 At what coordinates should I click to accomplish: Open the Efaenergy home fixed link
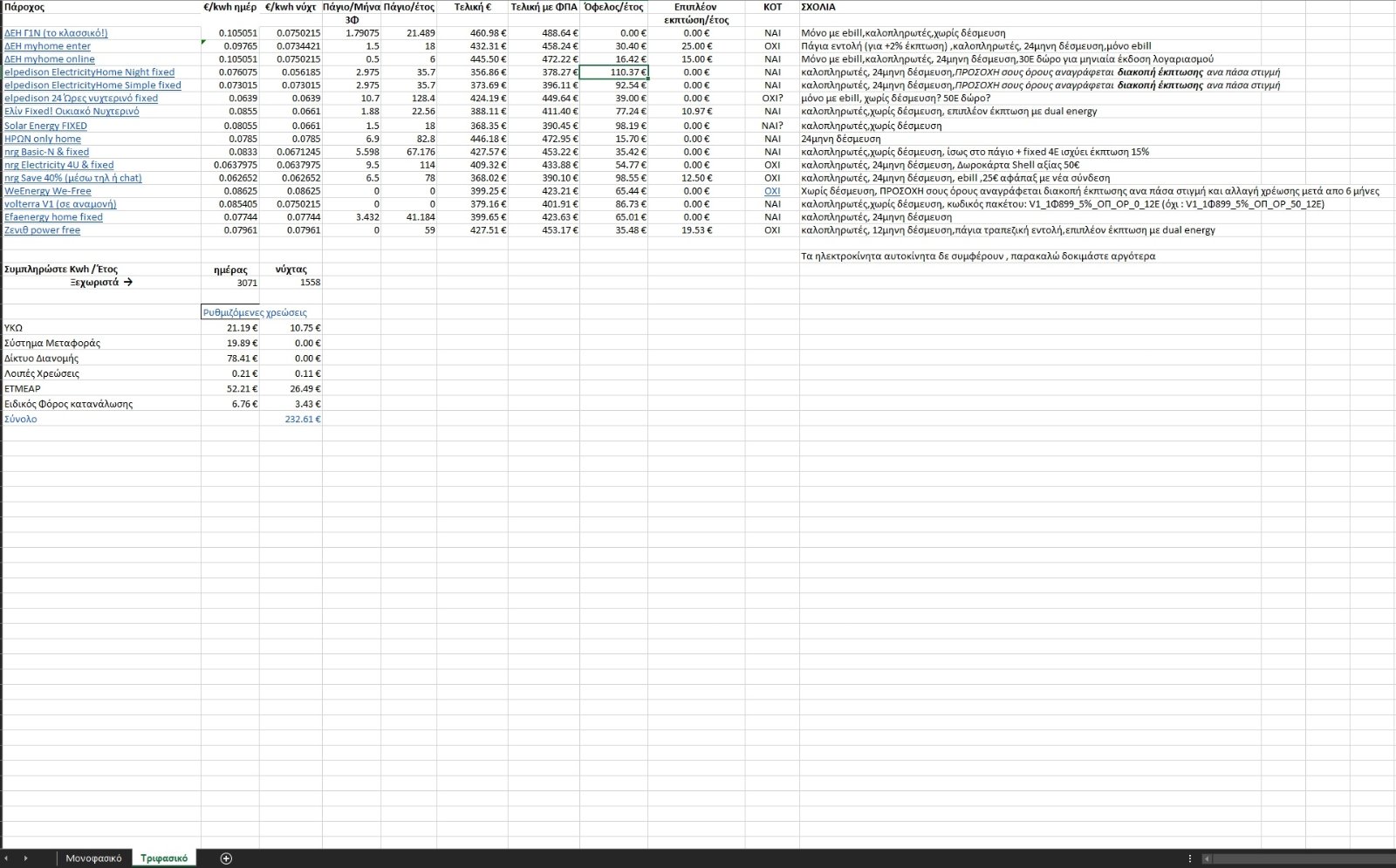click(x=53, y=217)
